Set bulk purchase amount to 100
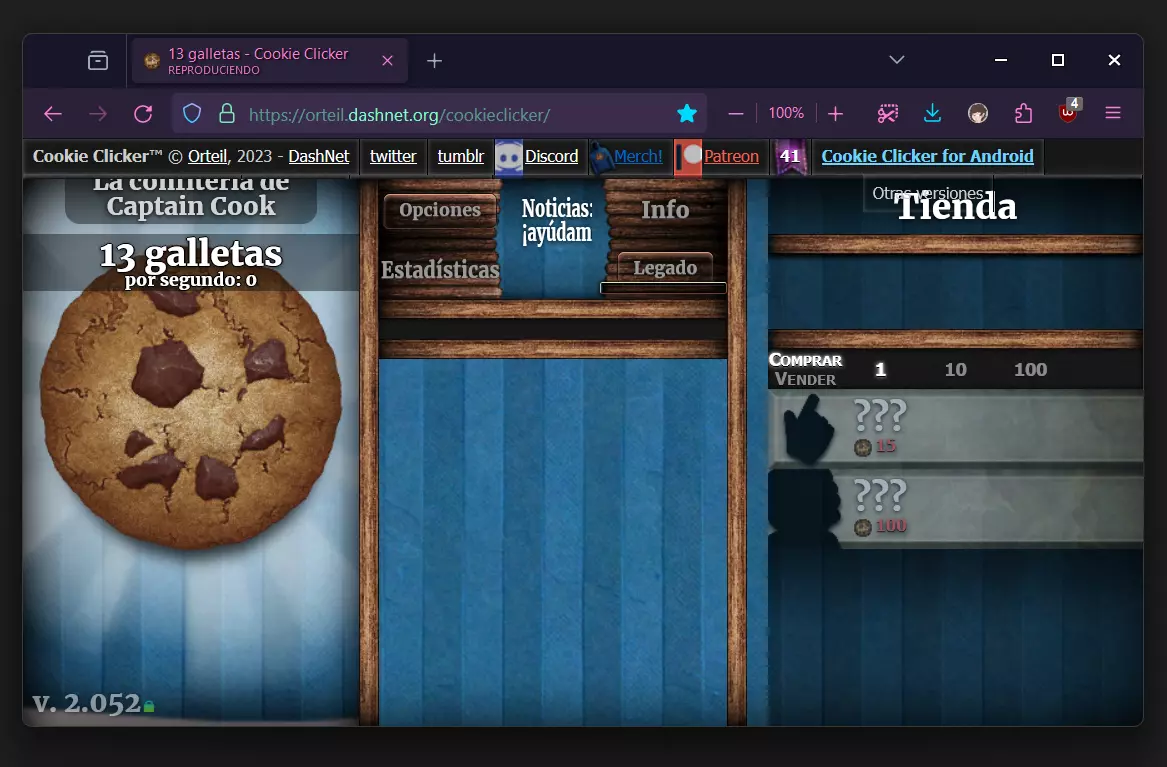 (x=1031, y=370)
